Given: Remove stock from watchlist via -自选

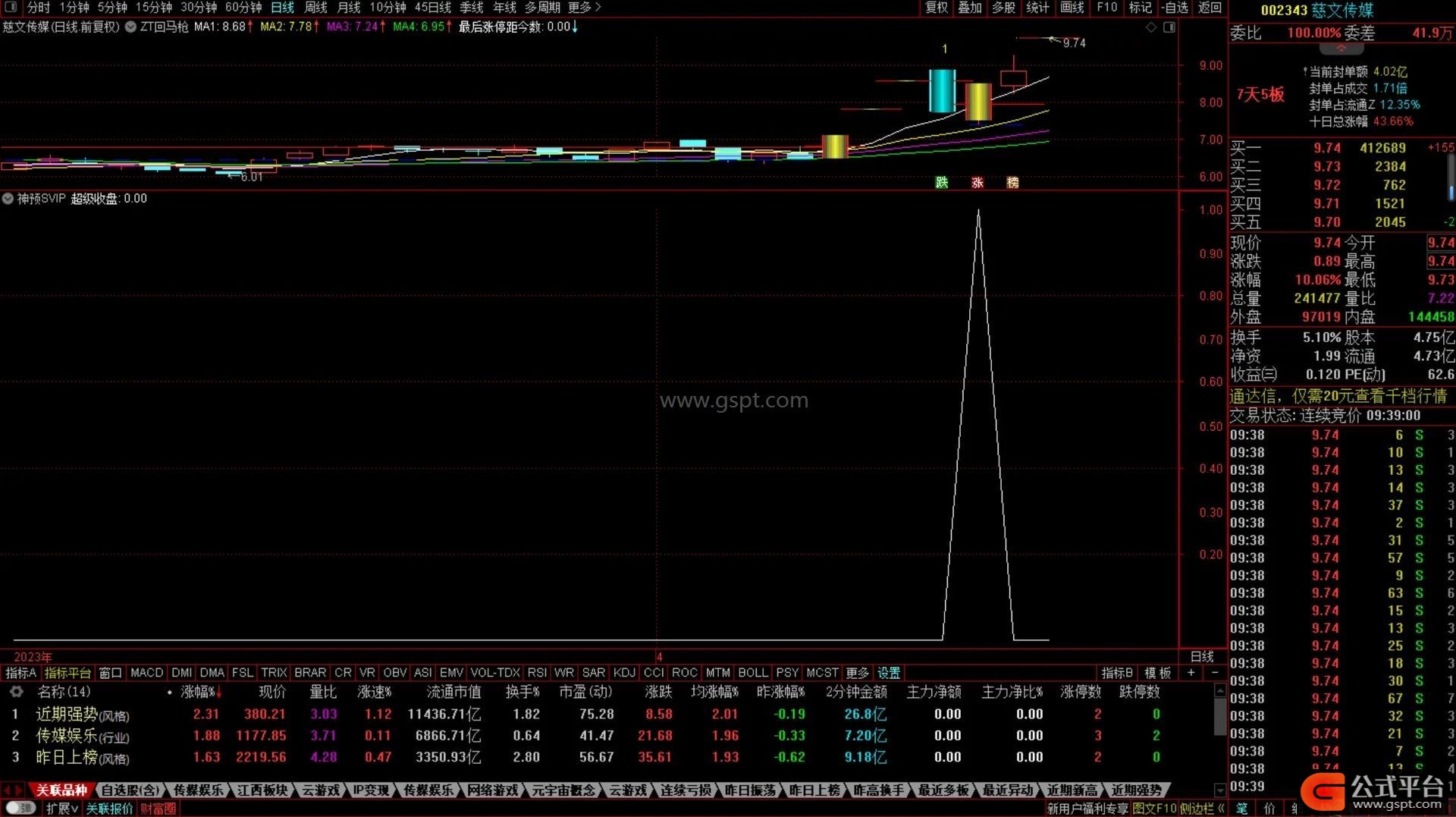Looking at the screenshot, I should [x=1175, y=8].
